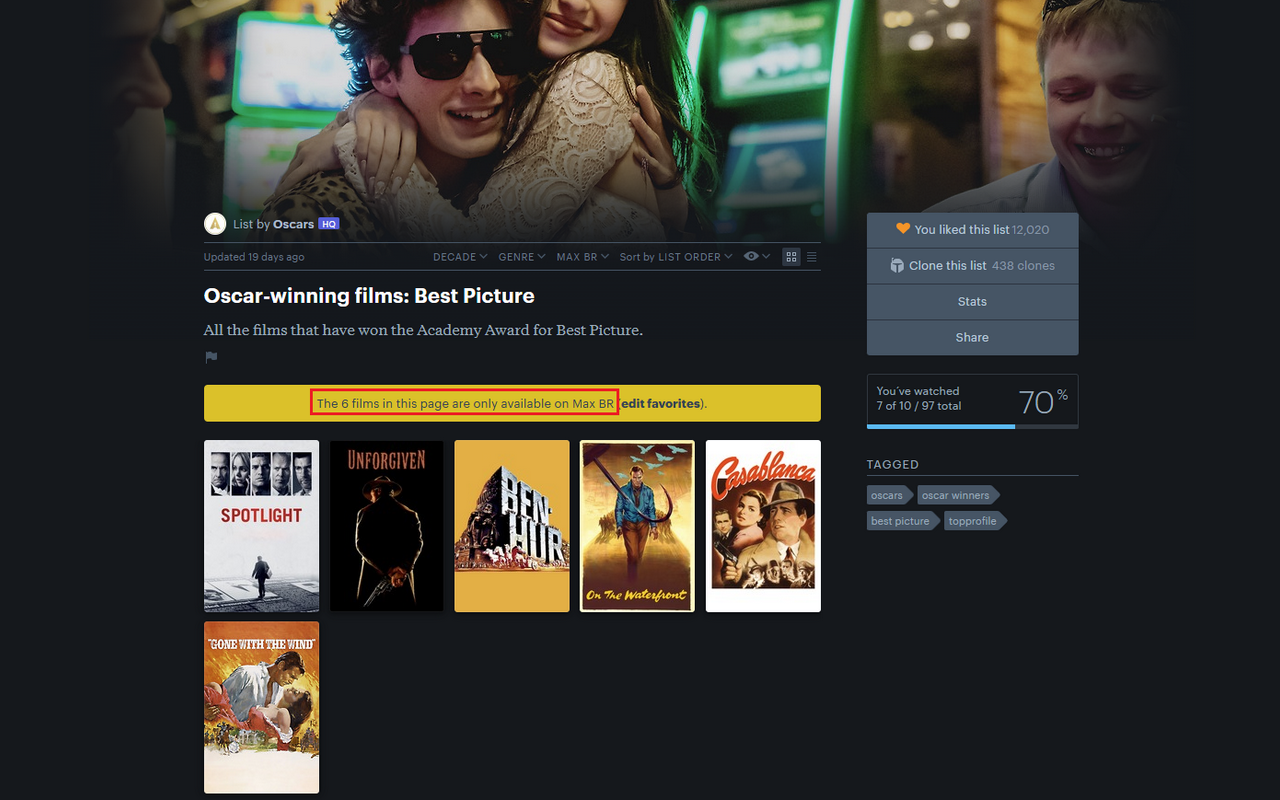Image resolution: width=1280 pixels, height=800 pixels.
Task: Click the watched progress bar
Action: pos(972,426)
